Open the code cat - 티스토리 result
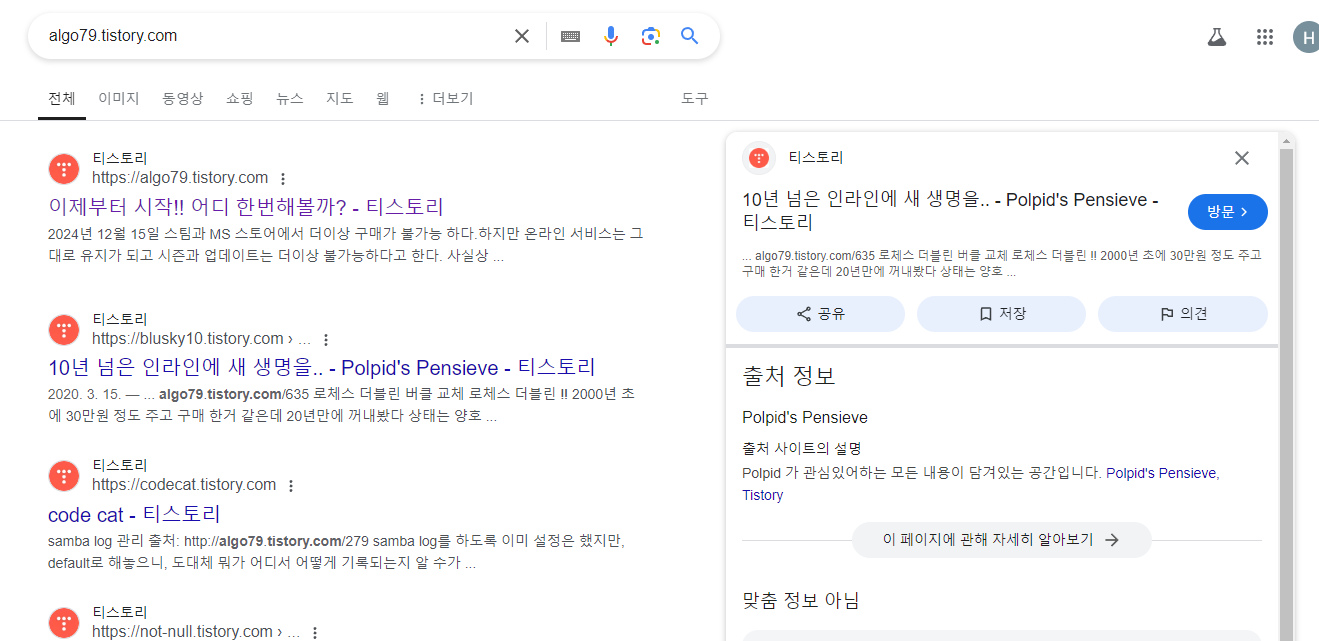The width and height of the screenshot is (1319, 641). click(134, 514)
